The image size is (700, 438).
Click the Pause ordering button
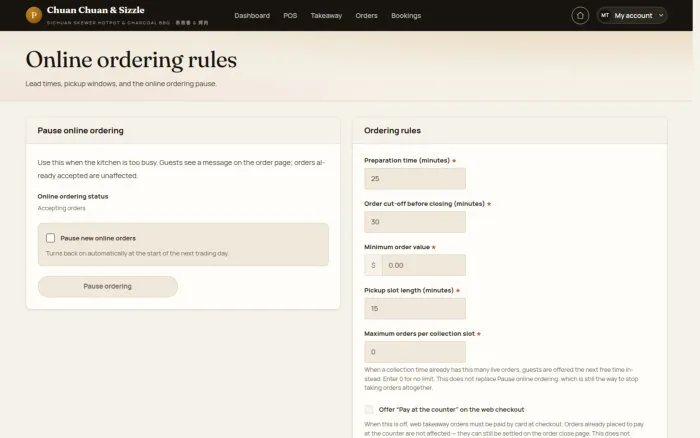tap(108, 286)
